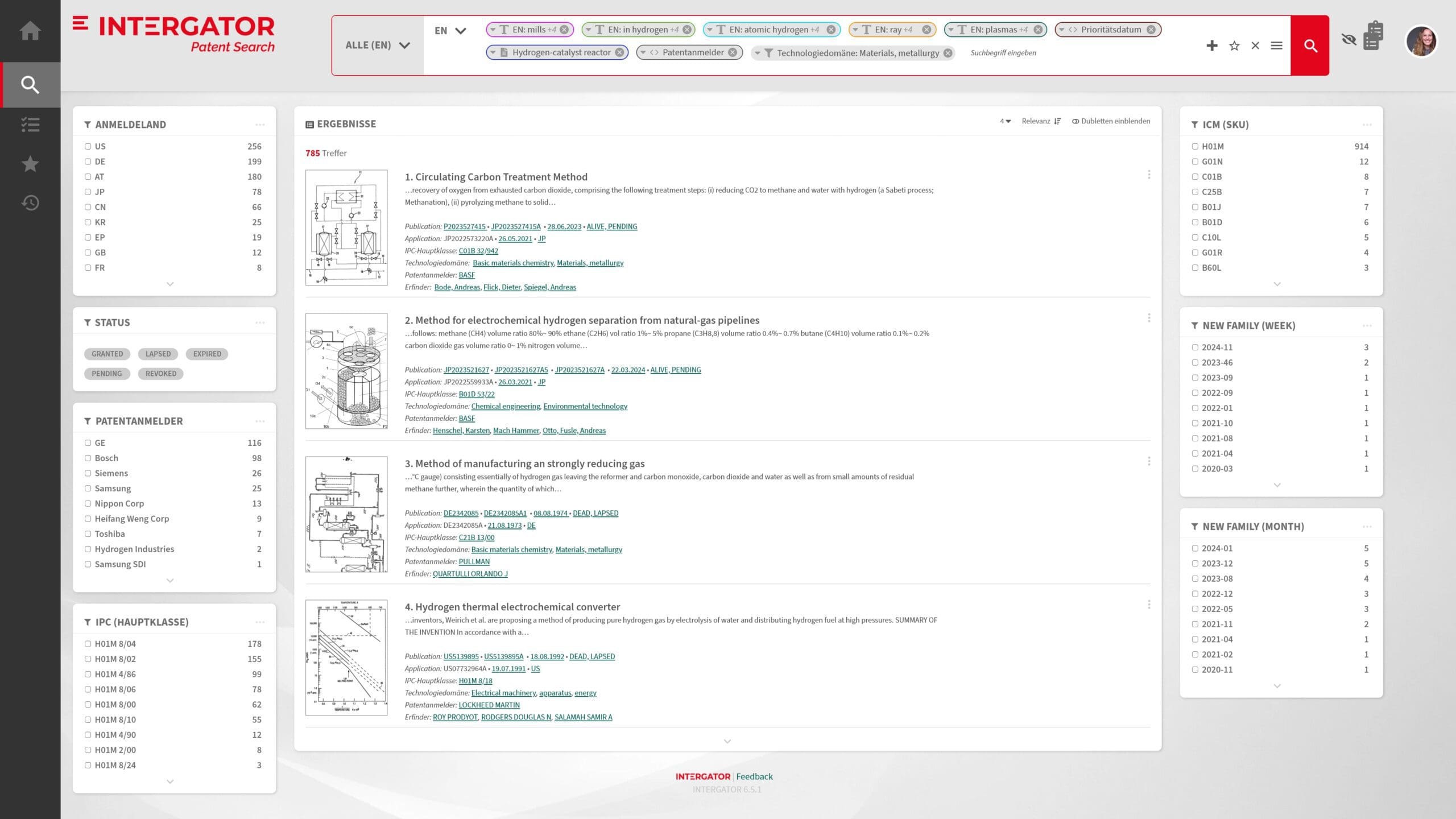The width and height of the screenshot is (1456, 819).
Task: Run search with red magnifier button
Action: point(1310,45)
